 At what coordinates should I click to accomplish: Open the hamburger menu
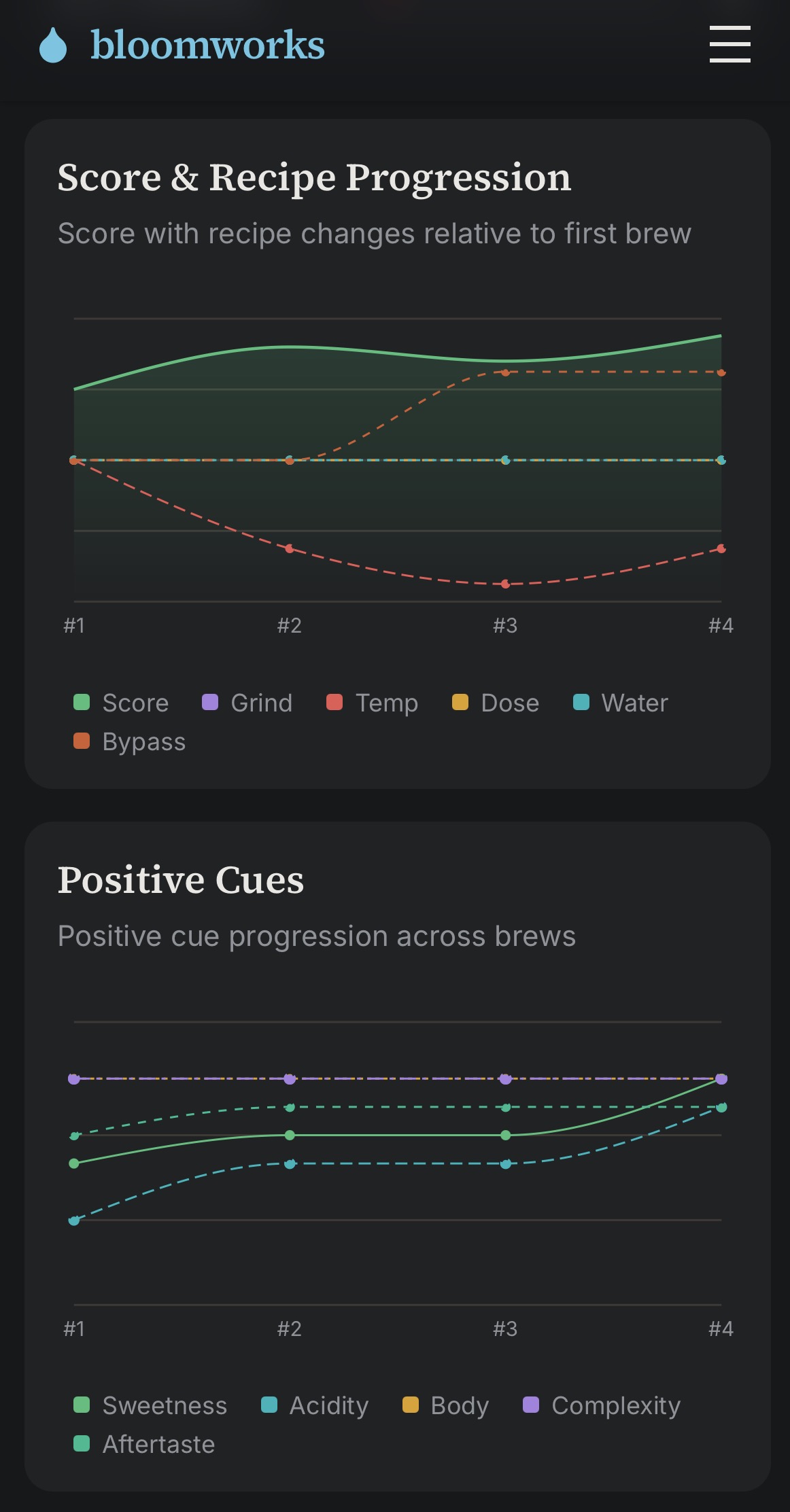tap(729, 44)
